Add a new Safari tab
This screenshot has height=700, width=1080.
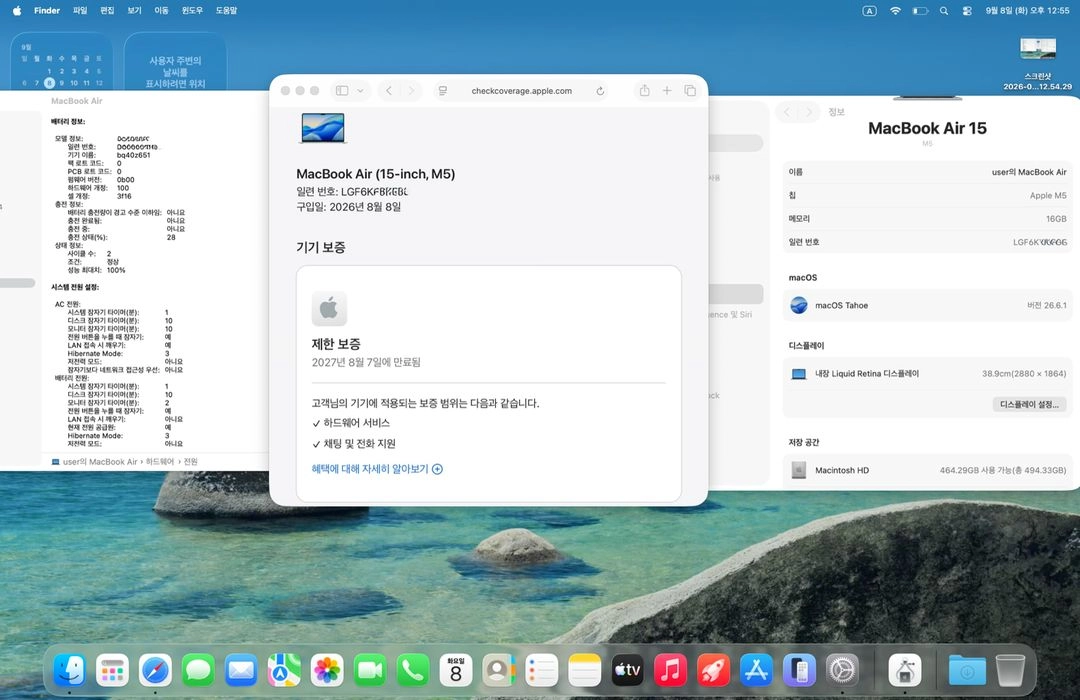click(667, 90)
